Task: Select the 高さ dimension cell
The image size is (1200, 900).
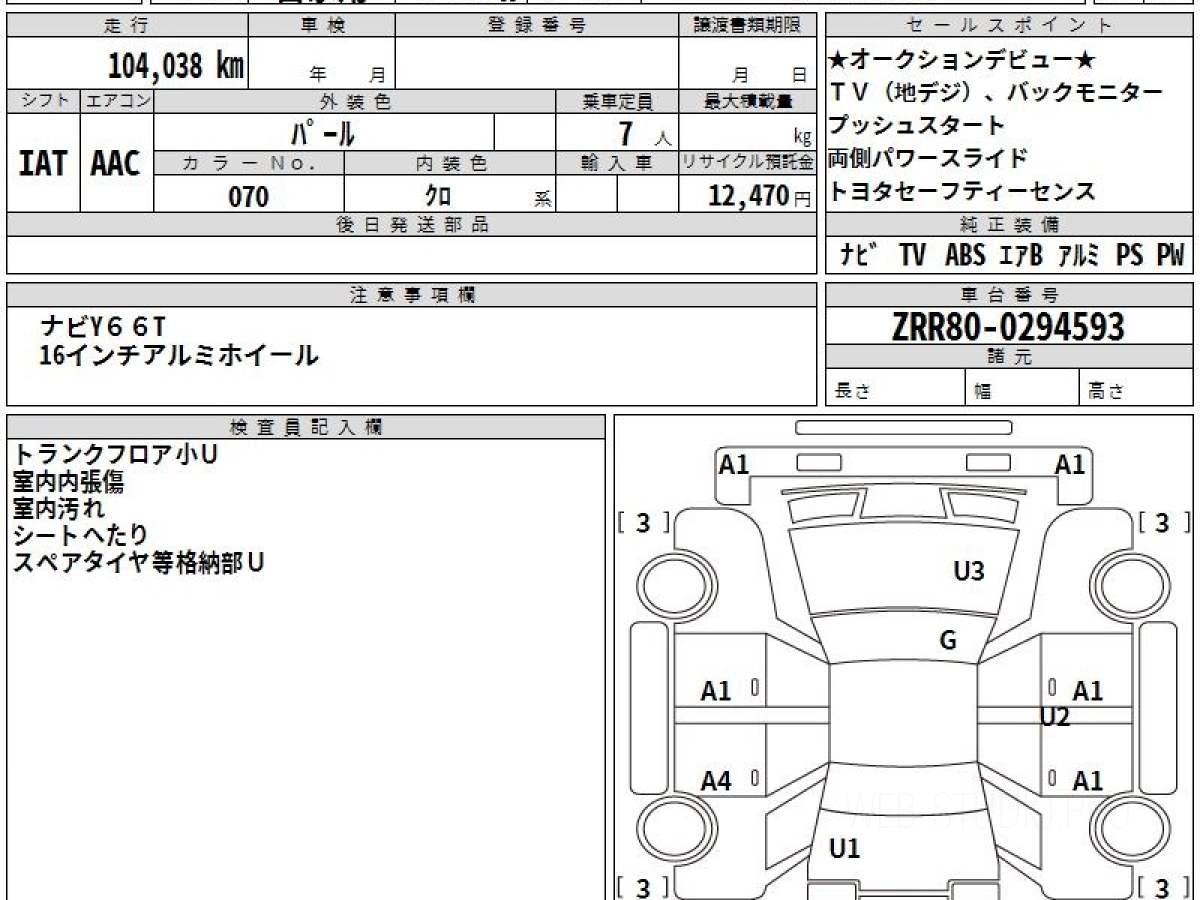Action: pos(1136,387)
